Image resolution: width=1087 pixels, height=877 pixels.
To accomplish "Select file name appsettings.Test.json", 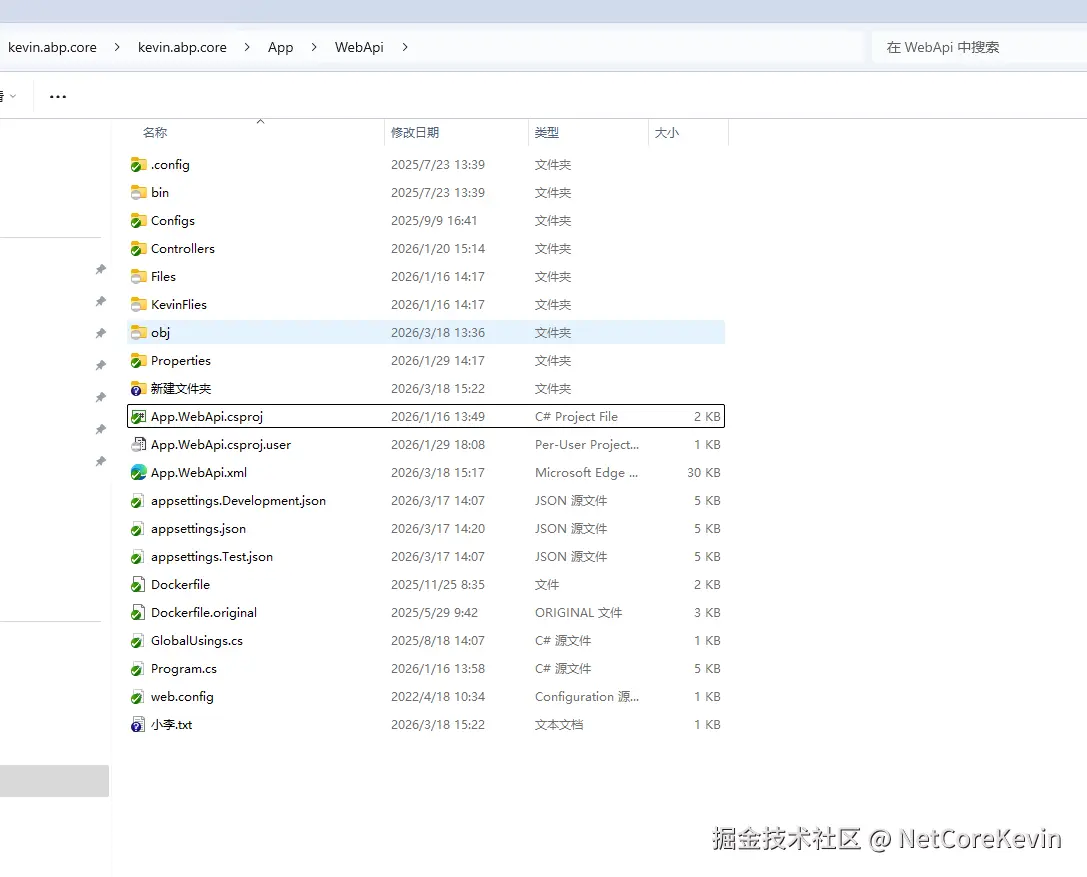I will [x=212, y=557].
